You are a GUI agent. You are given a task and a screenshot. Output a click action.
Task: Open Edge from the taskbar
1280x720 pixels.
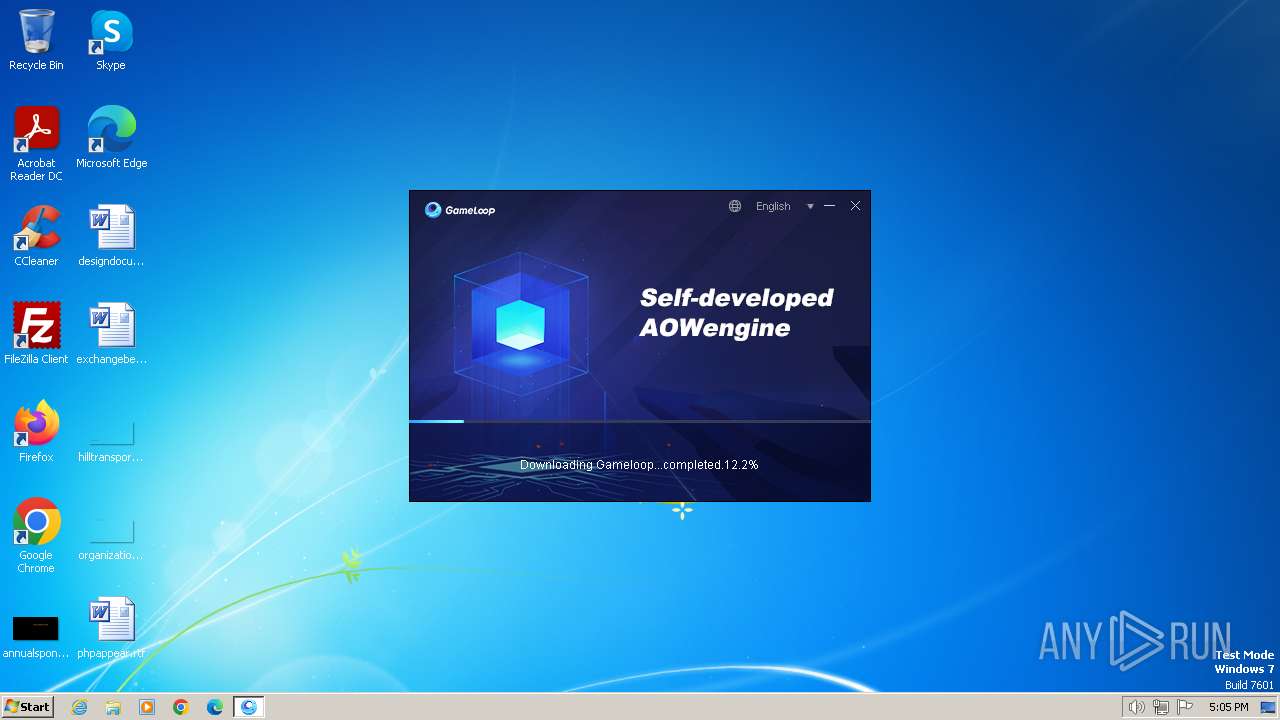coord(215,707)
